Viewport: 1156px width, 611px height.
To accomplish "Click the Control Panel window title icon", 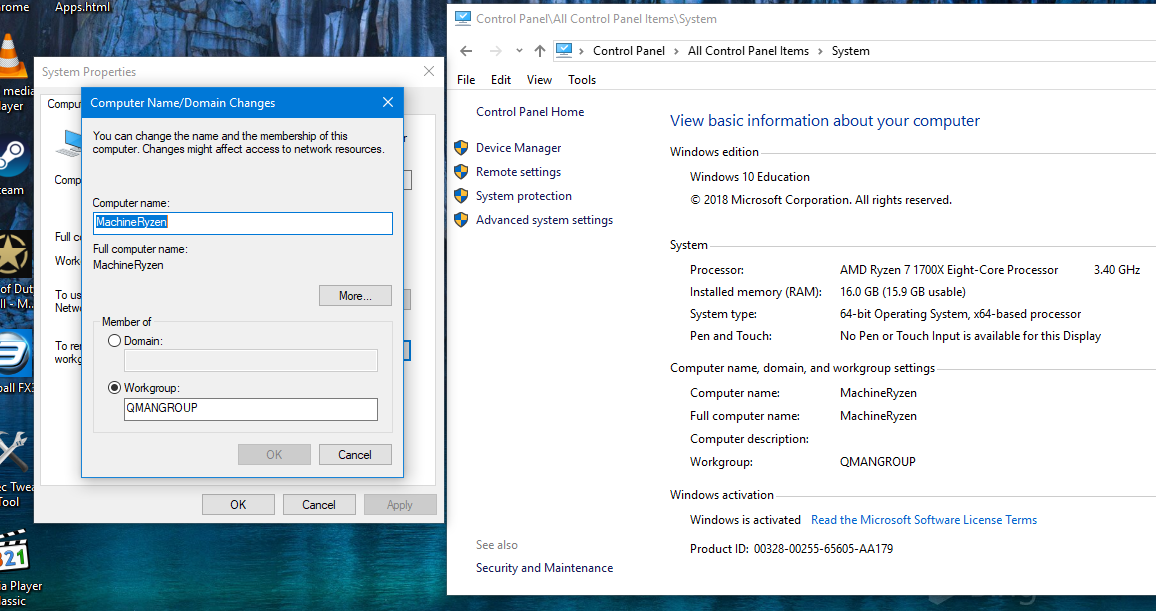I will [x=462, y=18].
